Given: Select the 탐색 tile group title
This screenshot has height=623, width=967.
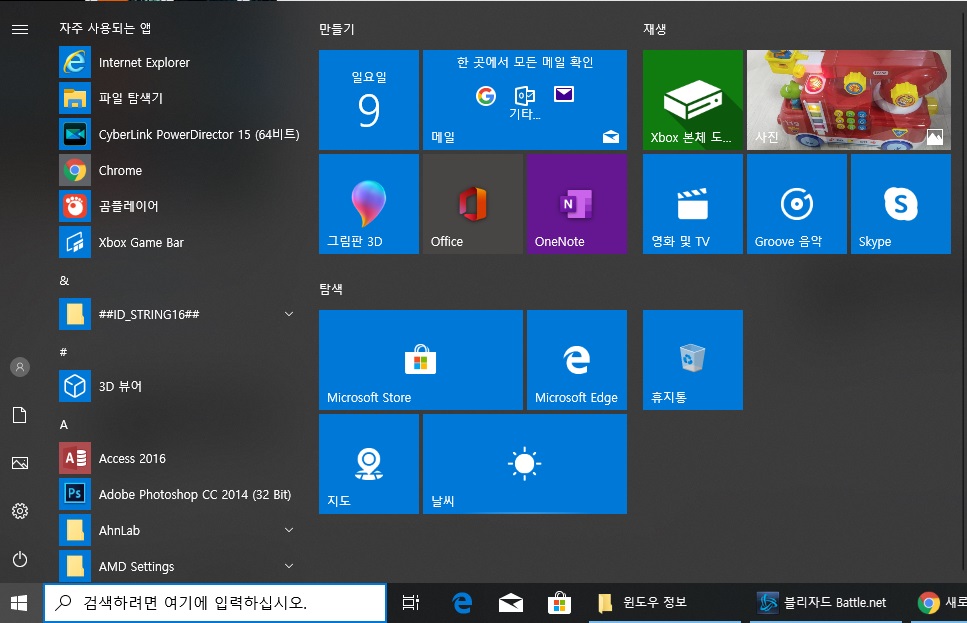Looking at the screenshot, I should (331, 289).
